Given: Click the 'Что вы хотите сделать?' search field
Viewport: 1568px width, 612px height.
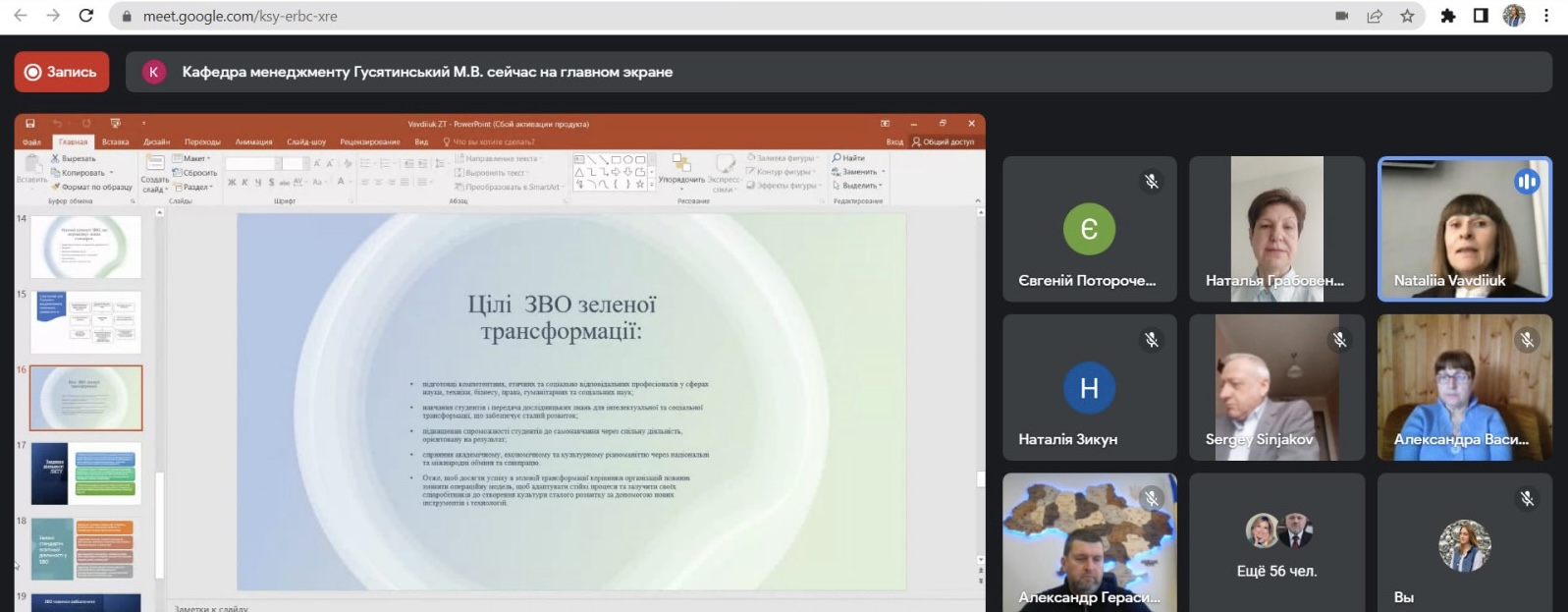Looking at the screenshot, I should tap(489, 141).
